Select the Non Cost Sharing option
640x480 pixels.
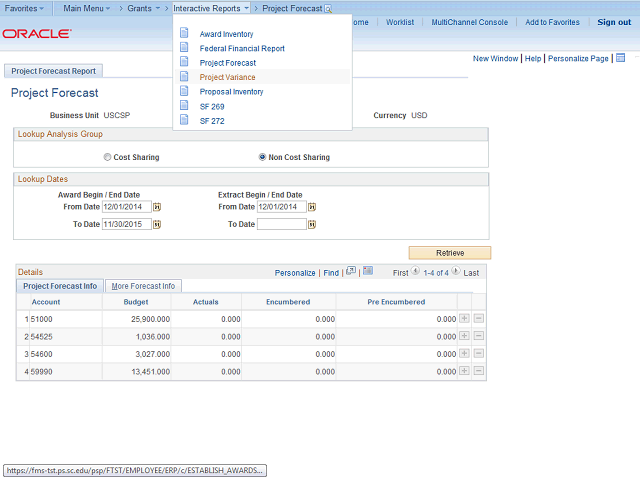[263, 157]
